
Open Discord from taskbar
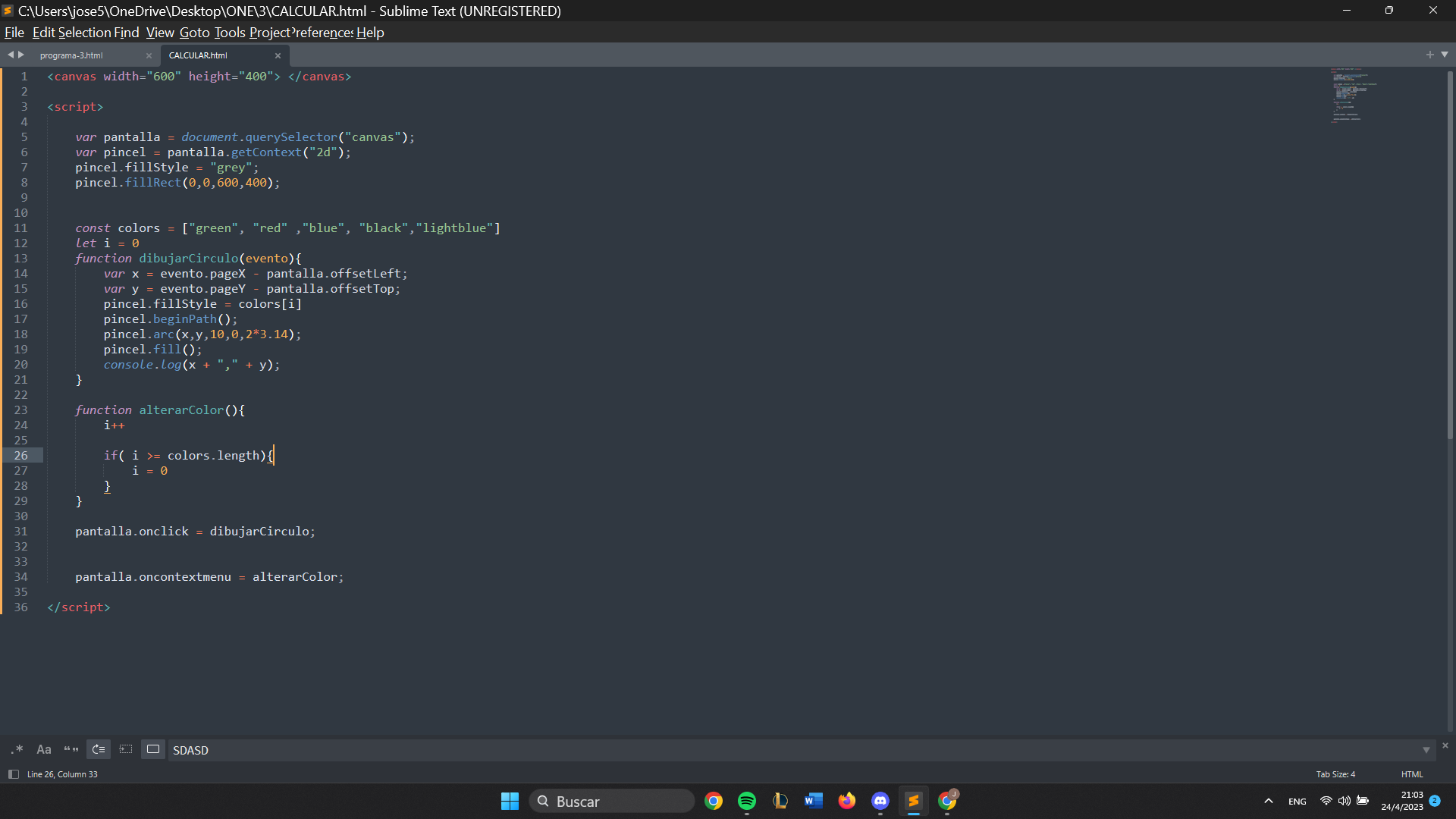pos(880,801)
